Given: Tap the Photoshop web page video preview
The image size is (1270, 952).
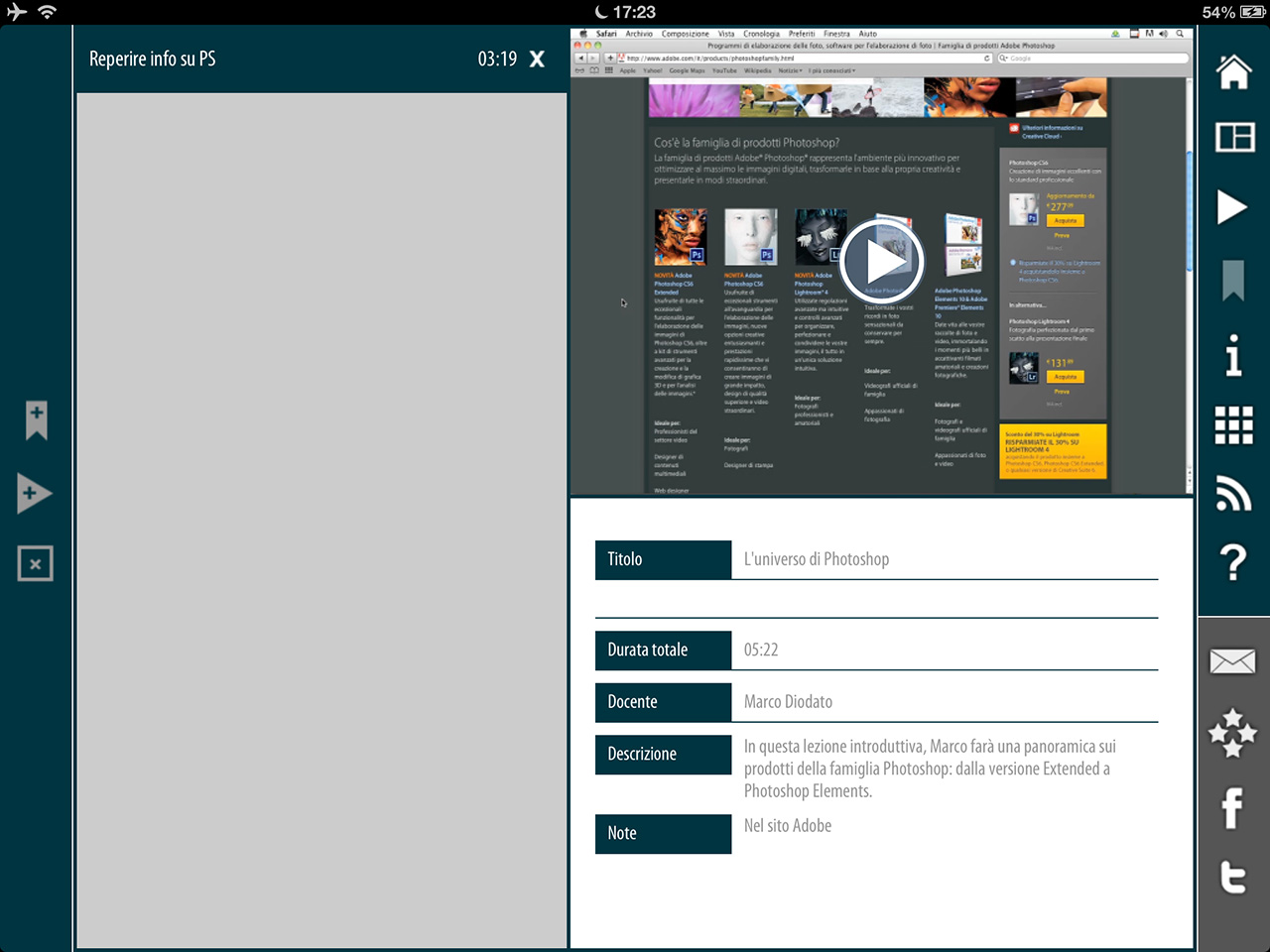Looking at the screenshot, I should point(882,261).
